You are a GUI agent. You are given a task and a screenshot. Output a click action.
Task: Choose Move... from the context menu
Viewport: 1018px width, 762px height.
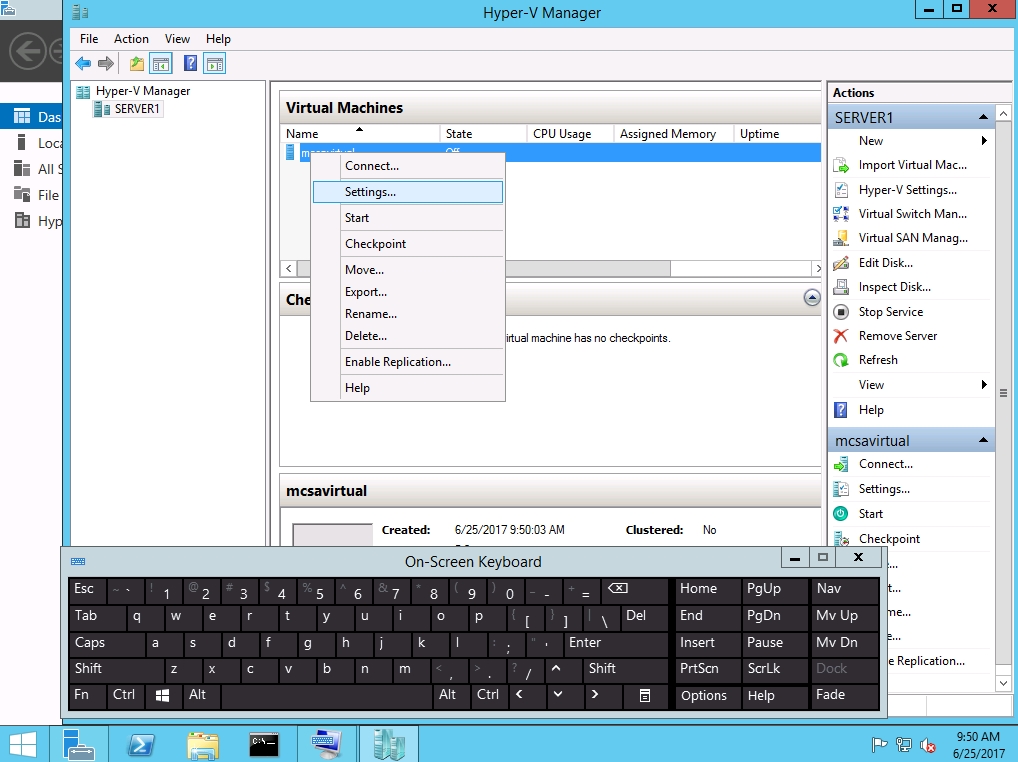point(408,269)
